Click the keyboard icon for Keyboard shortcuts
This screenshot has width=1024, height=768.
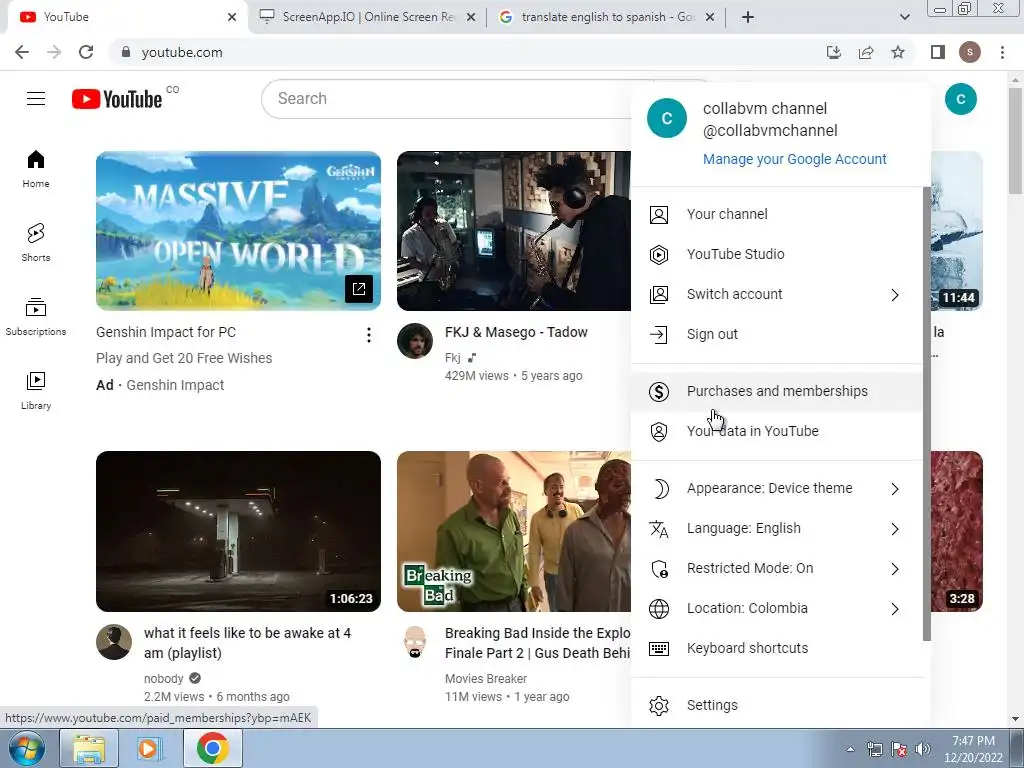point(659,648)
